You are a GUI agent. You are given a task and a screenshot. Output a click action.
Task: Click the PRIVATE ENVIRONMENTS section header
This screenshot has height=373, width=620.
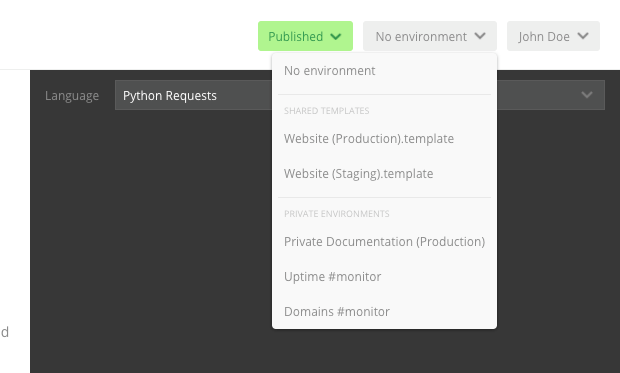click(x=336, y=214)
